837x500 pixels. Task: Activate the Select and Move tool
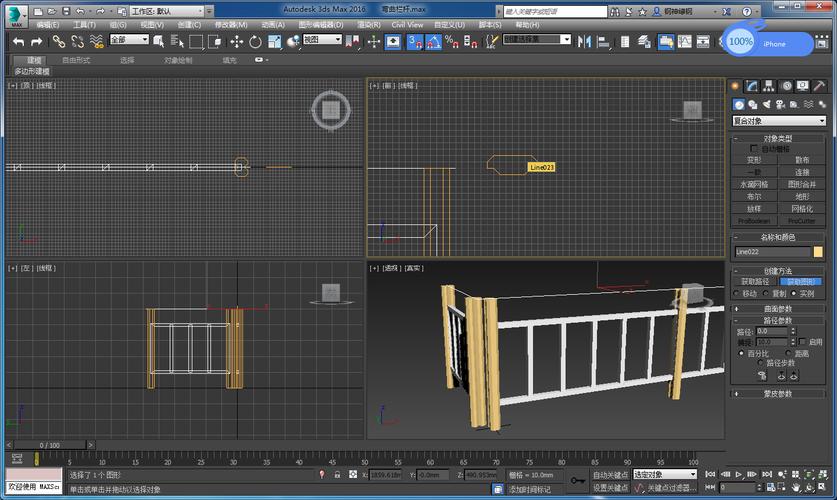[237, 41]
